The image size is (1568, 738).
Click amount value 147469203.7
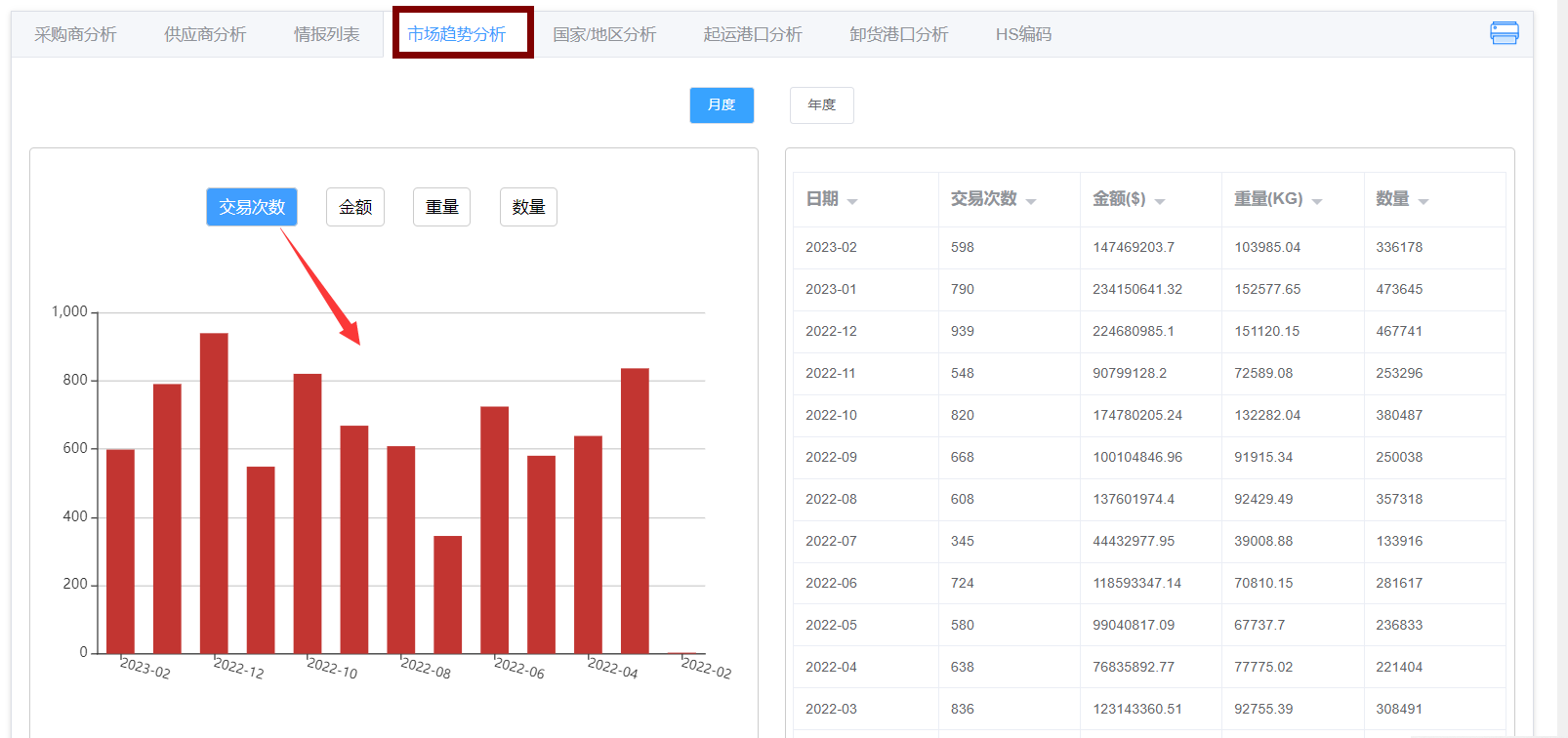[1134, 247]
